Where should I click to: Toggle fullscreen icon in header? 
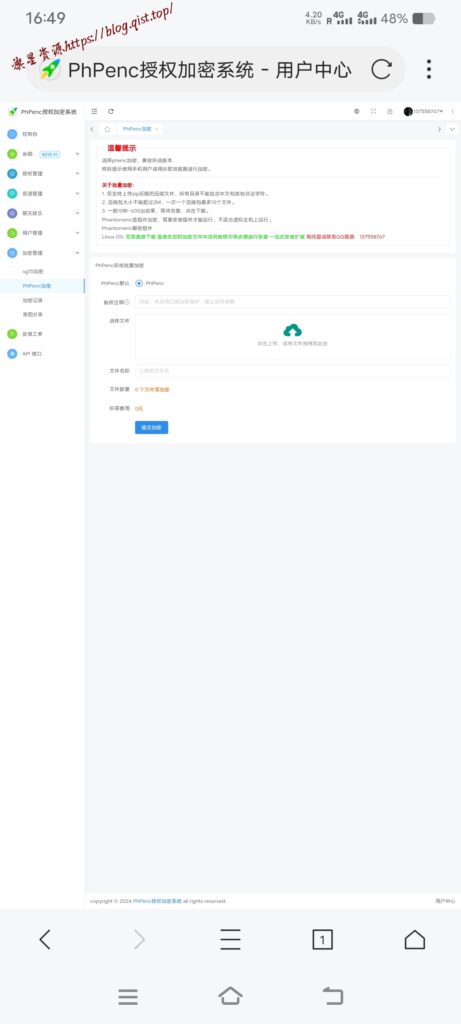coord(374,112)
